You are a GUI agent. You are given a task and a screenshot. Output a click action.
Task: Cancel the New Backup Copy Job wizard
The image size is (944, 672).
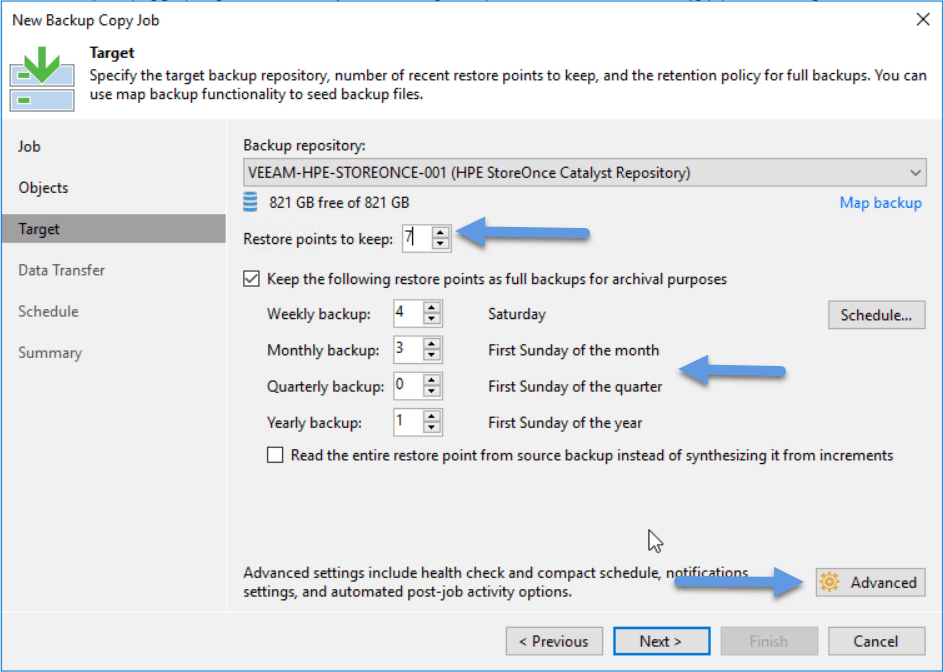tap(876, 641)
